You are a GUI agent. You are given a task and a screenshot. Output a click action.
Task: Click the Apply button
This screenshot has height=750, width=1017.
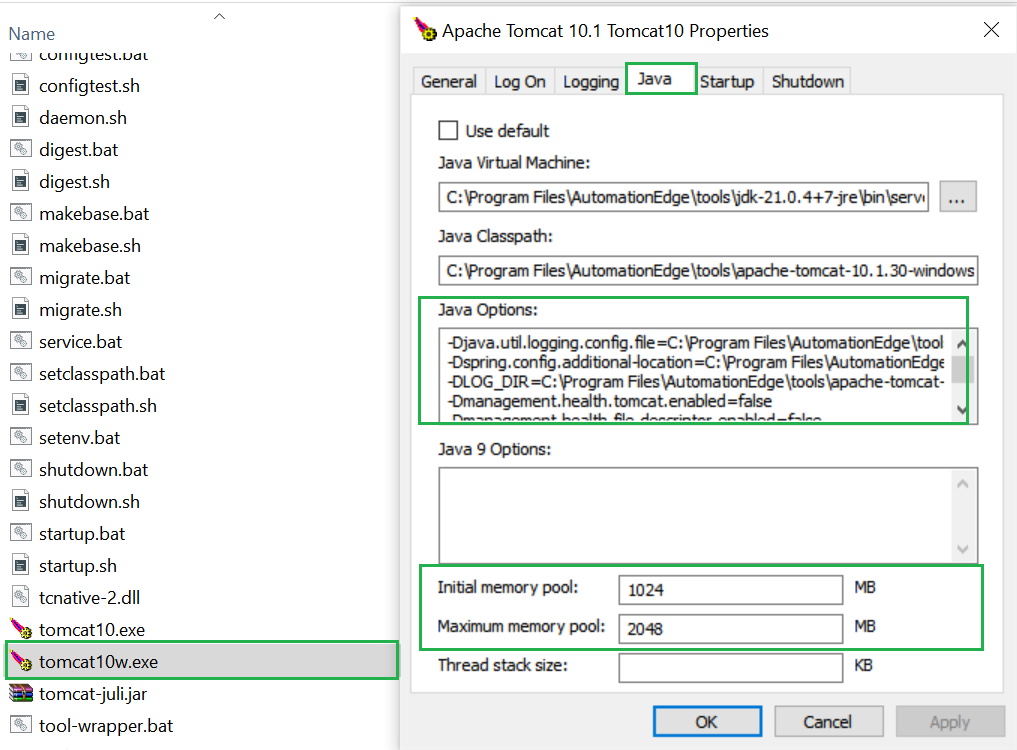click(950, 721)
